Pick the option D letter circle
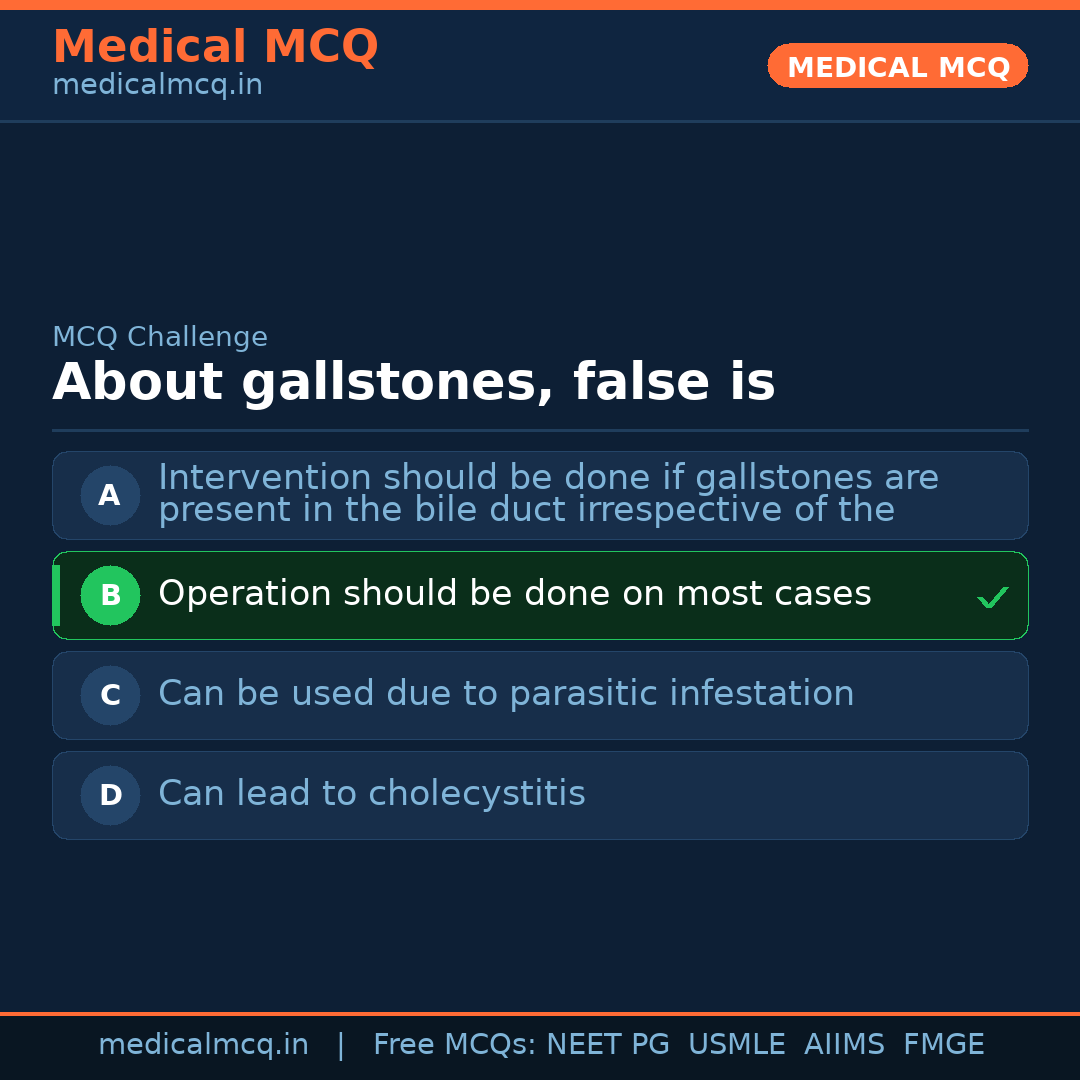Screen dimensions: 1080x1080 click(110, 795)
